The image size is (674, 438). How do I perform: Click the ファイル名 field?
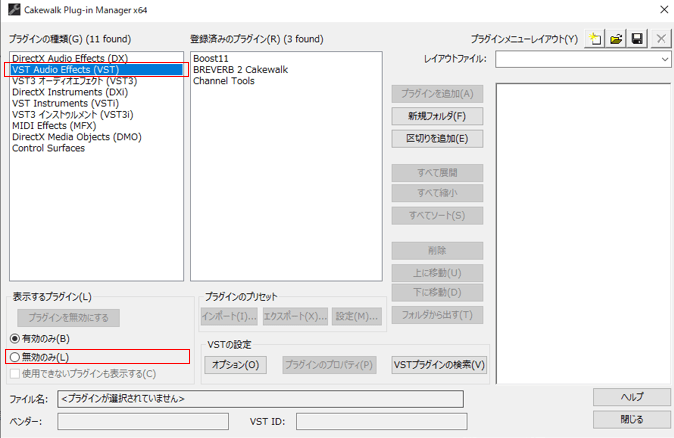pos(260,399)
